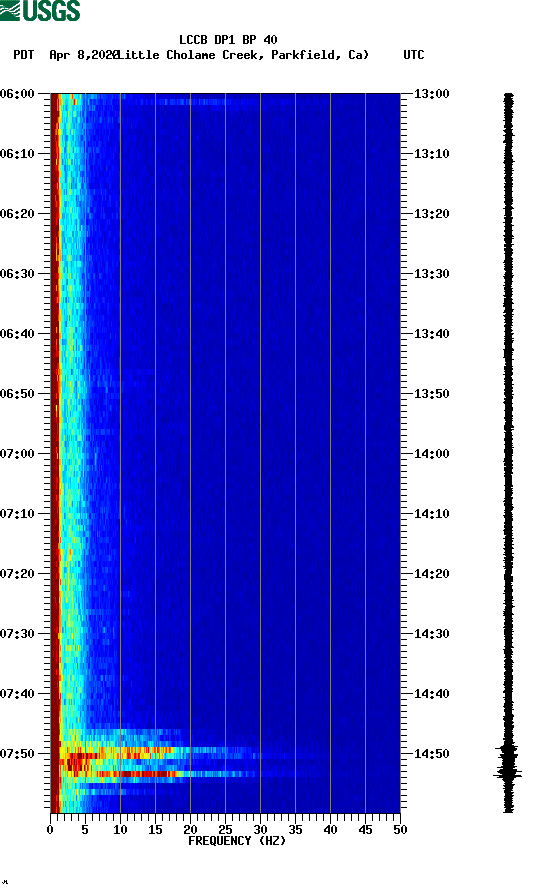
Task: Click the 30 Hz frequency tick label
Action: point(260,830)
